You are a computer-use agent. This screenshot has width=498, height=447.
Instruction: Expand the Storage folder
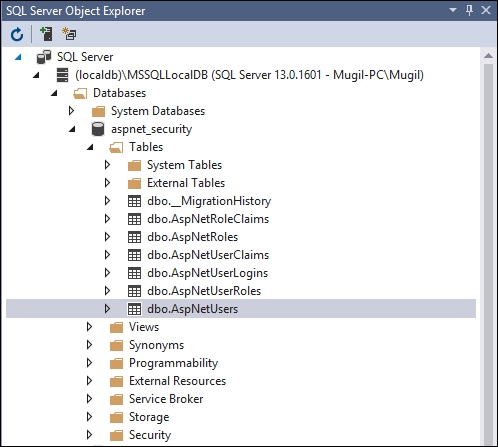click(x=89, y=417)
